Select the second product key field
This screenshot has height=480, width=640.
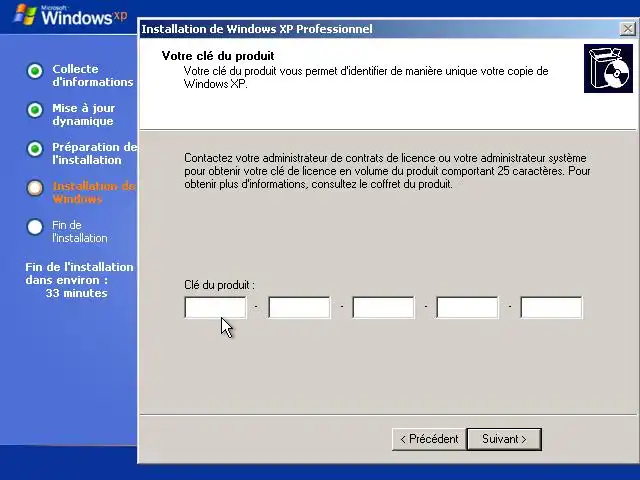tap(299, 307)
